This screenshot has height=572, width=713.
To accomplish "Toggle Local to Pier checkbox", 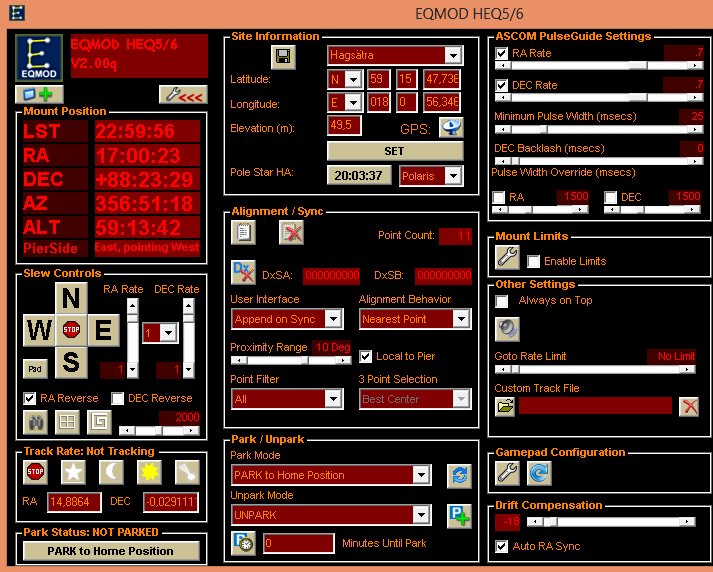I will [x=366, y=356].
